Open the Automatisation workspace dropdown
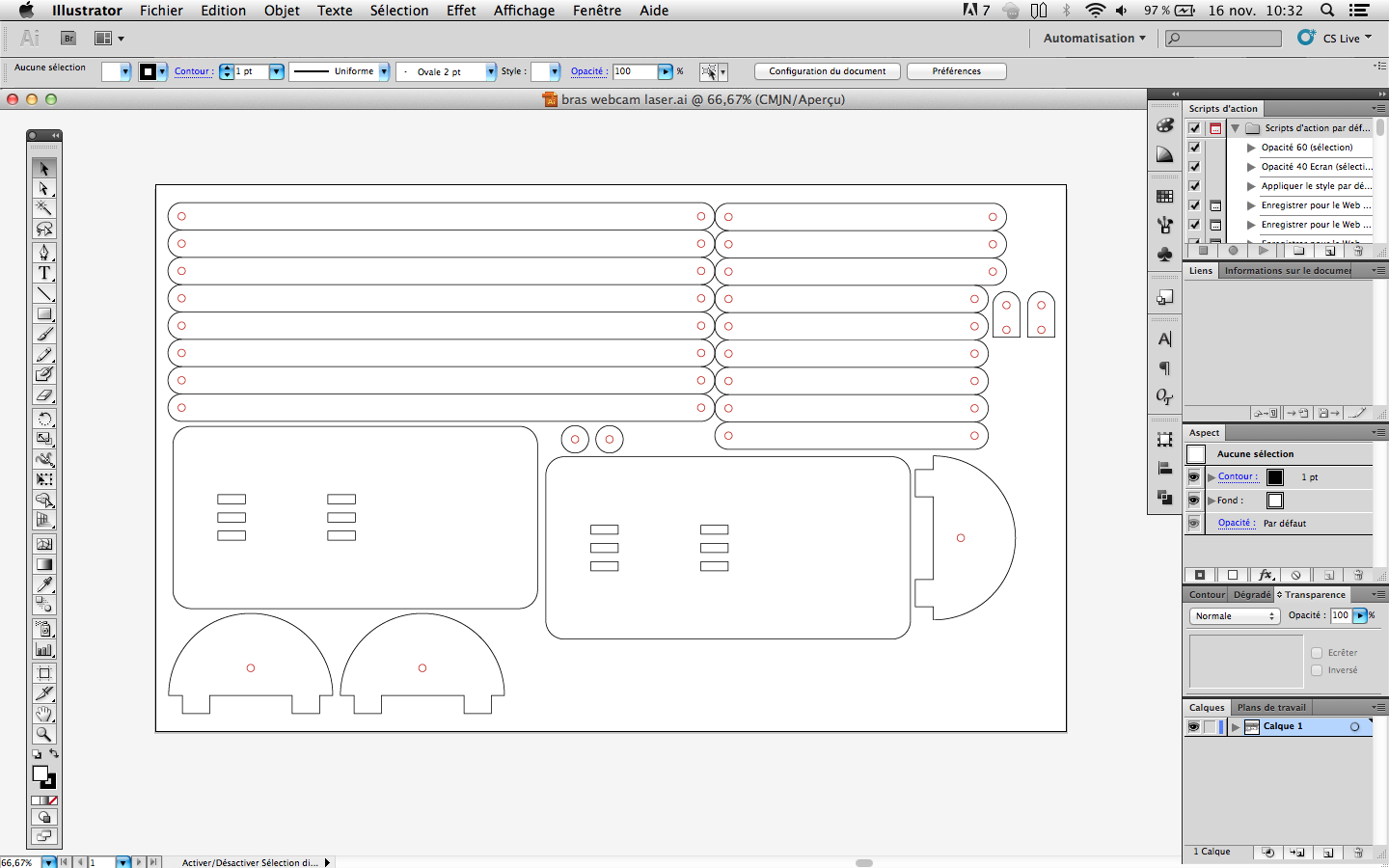The image size is (1389, 868). click(x=1095, y=39)
